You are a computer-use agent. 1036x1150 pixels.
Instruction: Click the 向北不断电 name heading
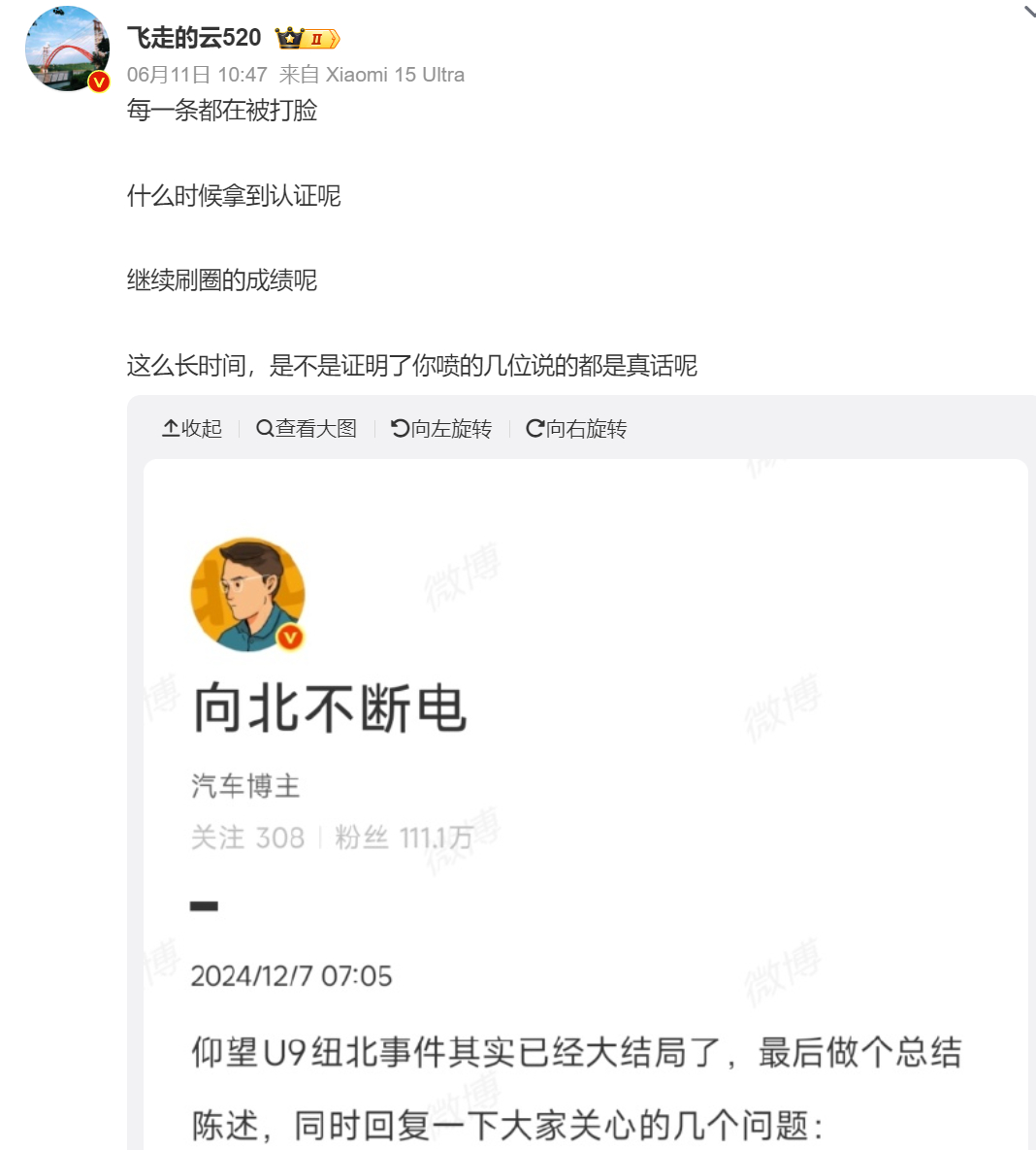click(330, 708)
